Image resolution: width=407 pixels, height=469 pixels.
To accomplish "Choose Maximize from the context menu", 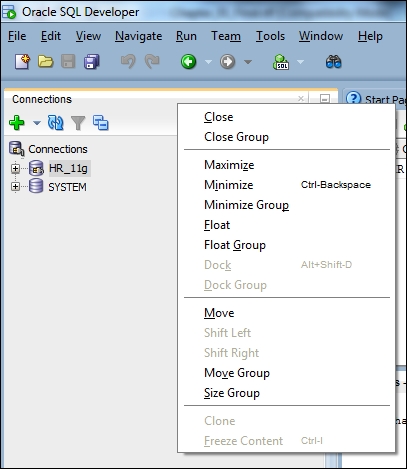I will (229, 165).
